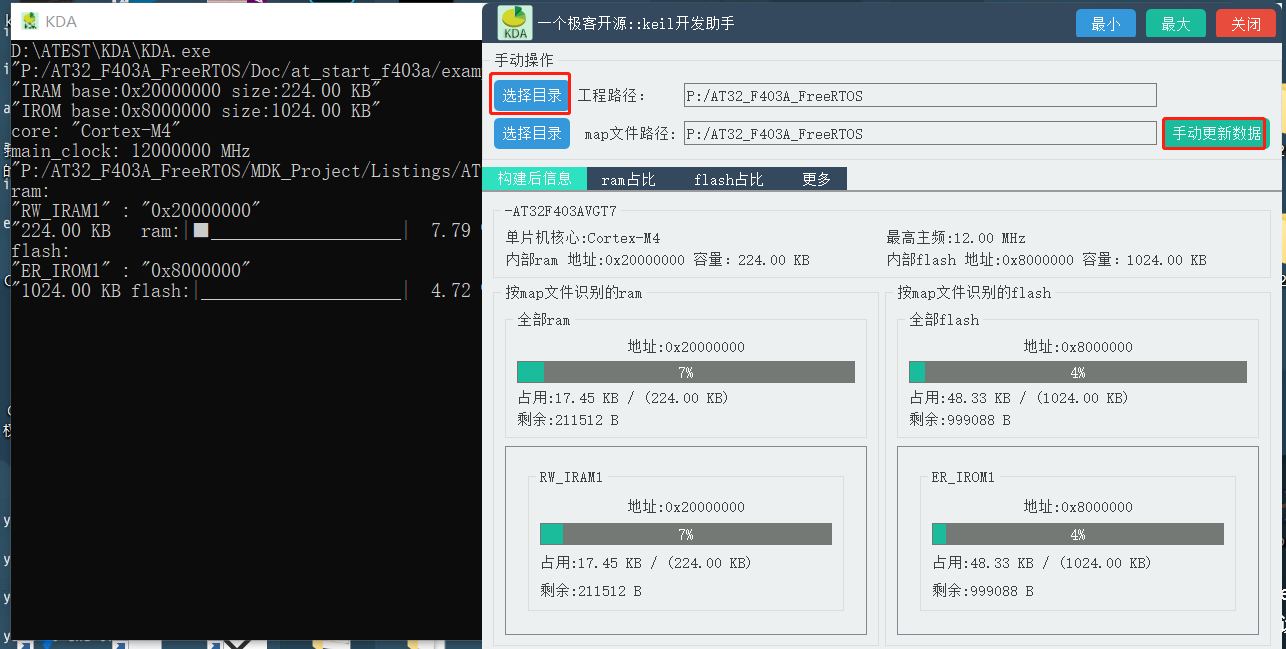Click the 全部ram 7% progress bar

[x=686, y=372]
